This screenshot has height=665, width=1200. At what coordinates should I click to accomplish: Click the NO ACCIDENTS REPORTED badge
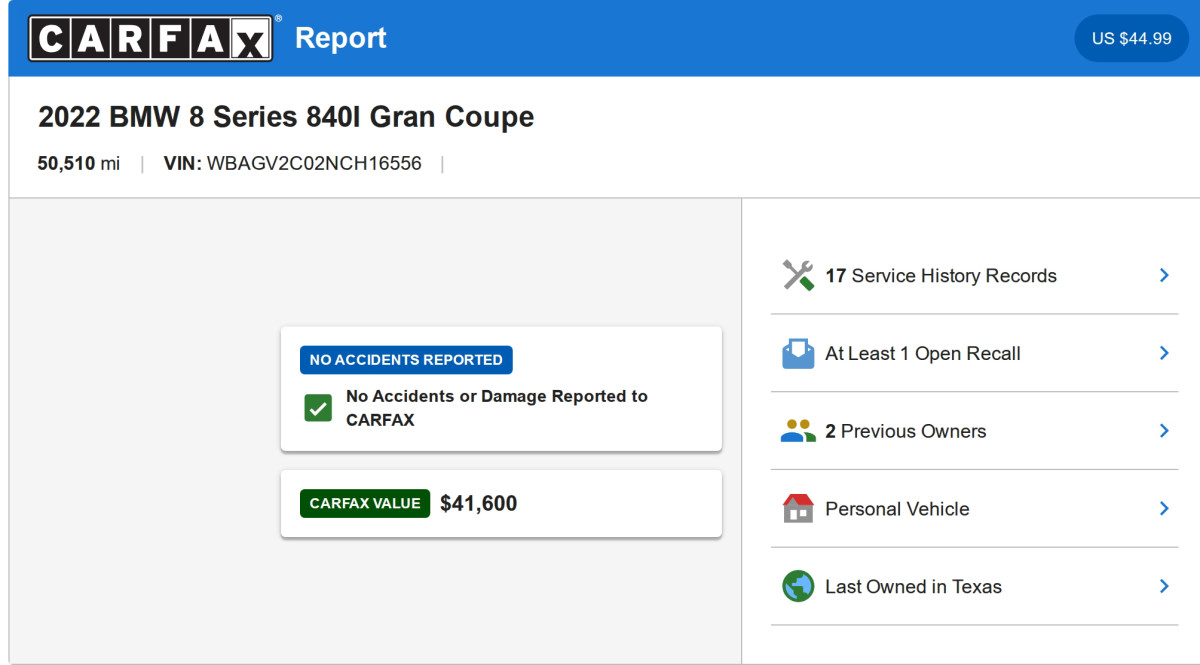point(406,360)
